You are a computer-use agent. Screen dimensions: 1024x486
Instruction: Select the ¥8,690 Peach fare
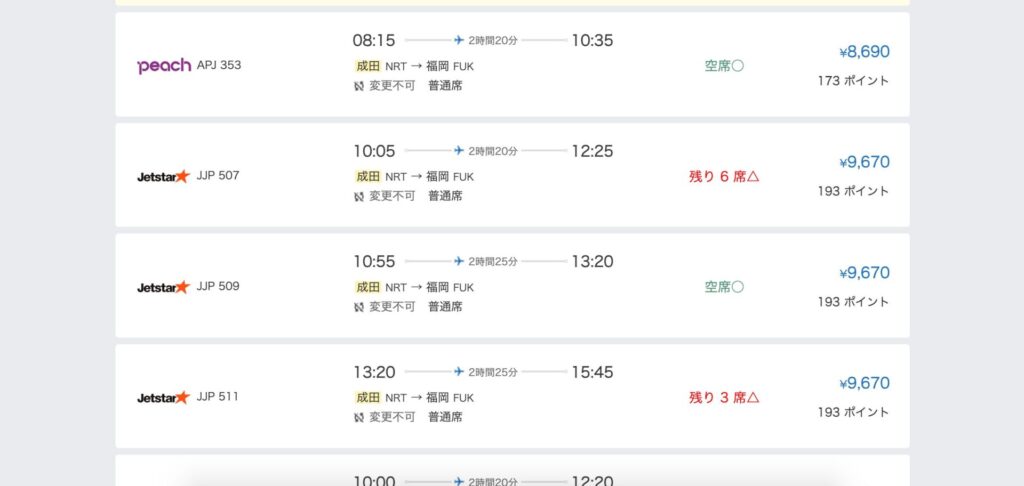[x=864, y=52]
